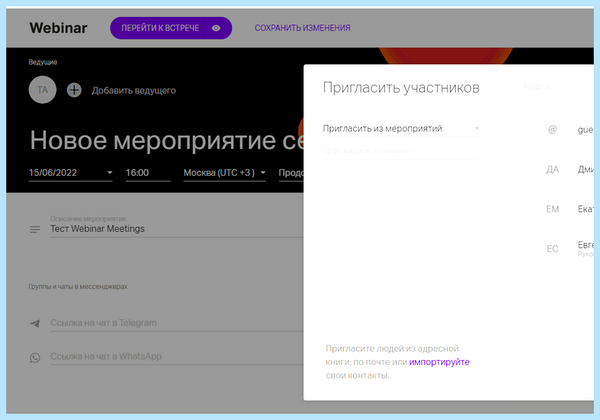Click the Telegram paper-plane icon
The image size is (600, 420).
[x=35, y=324]
